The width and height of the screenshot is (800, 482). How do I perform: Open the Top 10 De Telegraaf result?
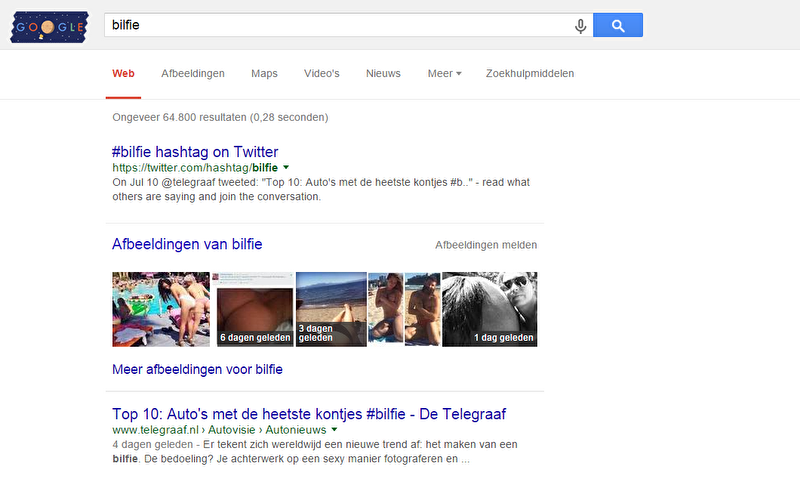coord(309,414)
